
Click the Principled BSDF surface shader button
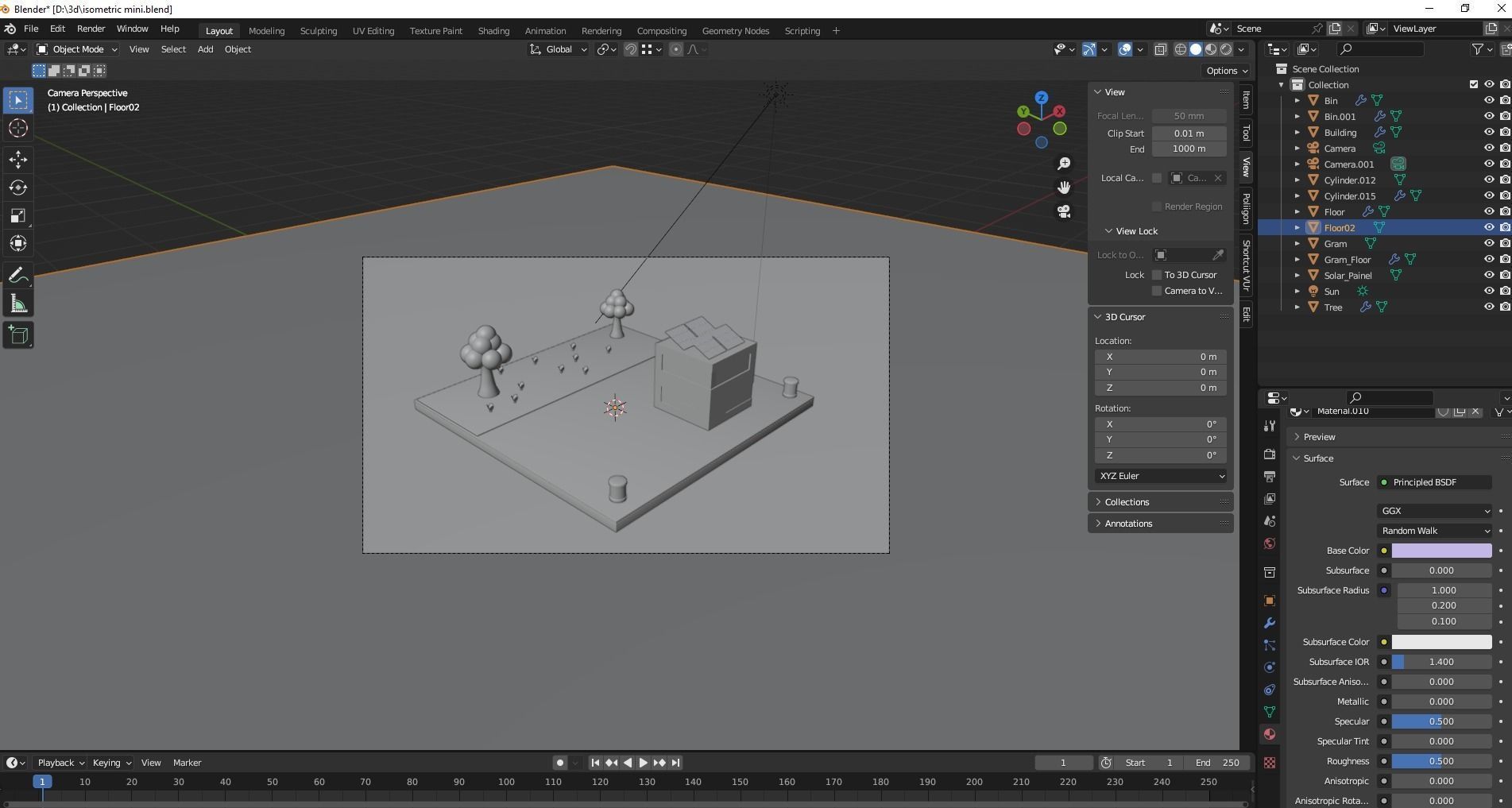coord(1435,482)
